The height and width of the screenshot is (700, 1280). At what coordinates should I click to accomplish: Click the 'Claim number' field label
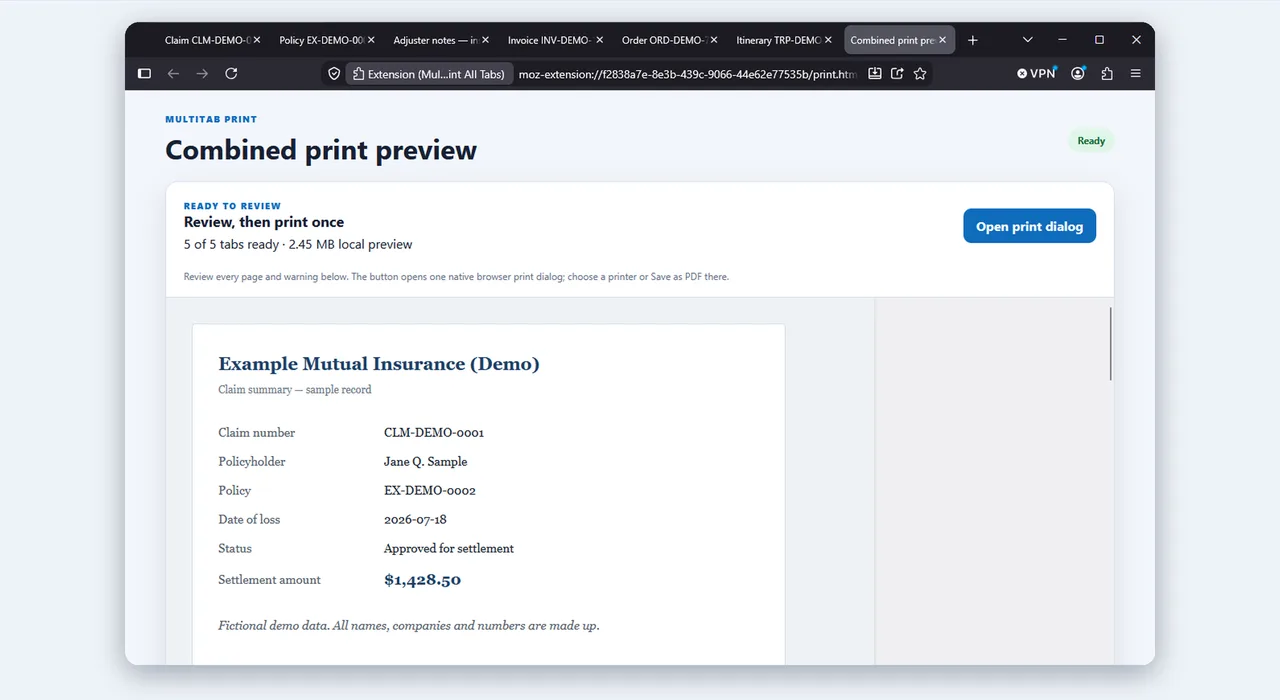click(257, 433)
